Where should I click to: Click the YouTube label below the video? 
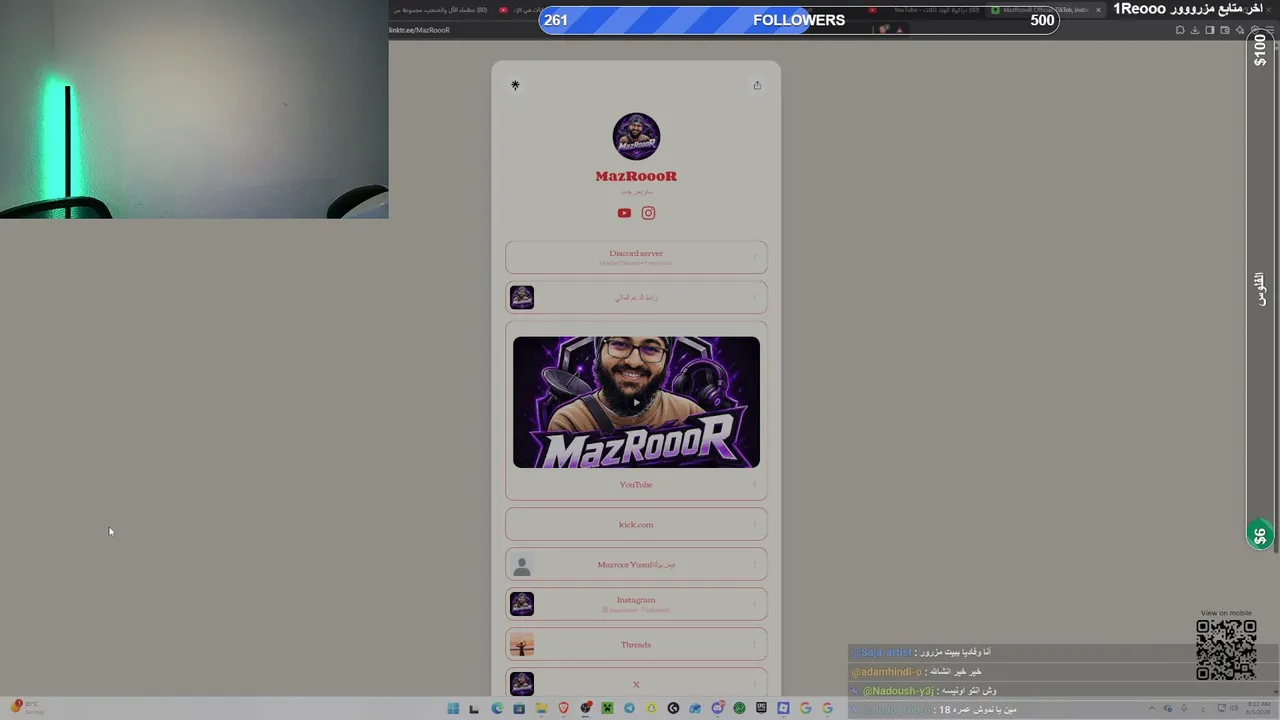click(636, 484)
